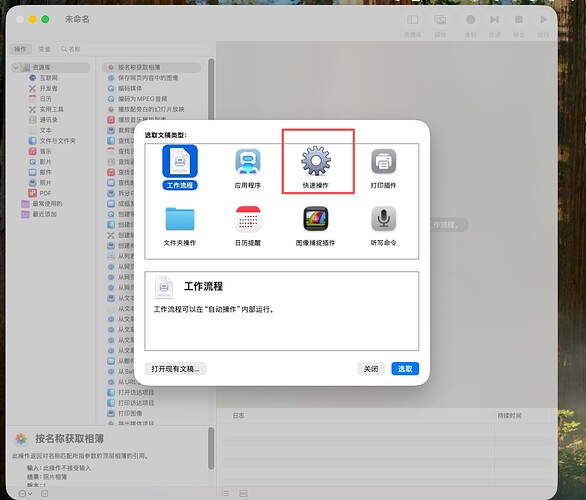Select action 按名称获取相簿 in the list

[151, 67]
